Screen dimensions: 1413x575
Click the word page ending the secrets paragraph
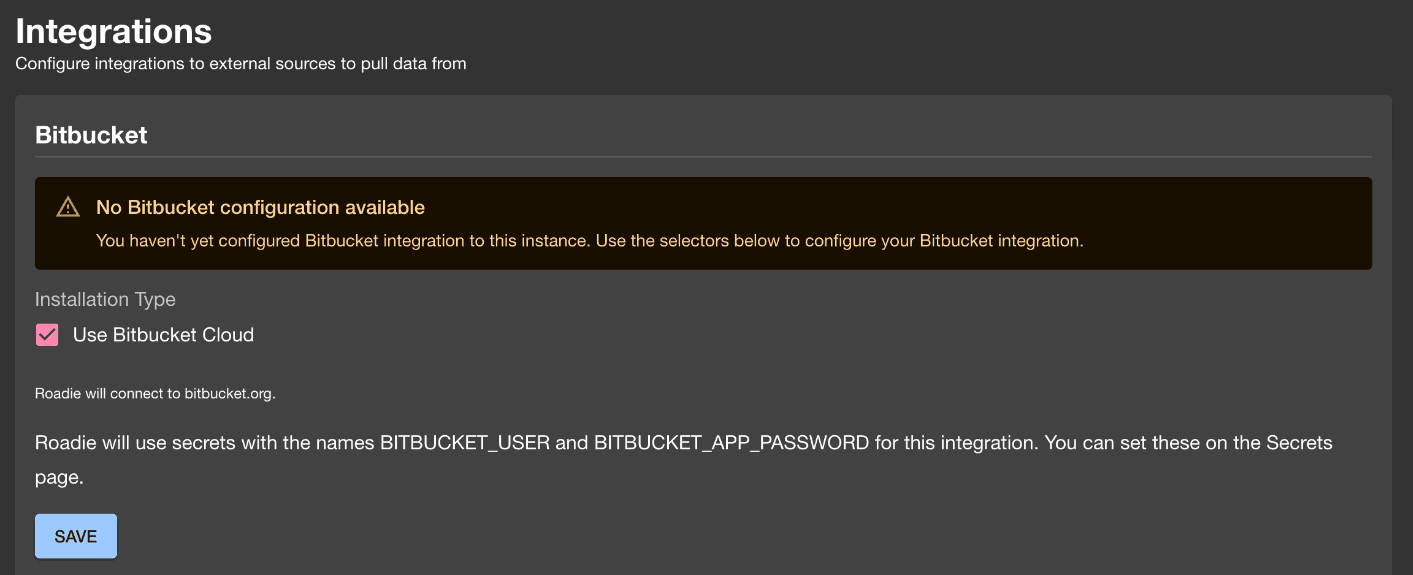59,478
